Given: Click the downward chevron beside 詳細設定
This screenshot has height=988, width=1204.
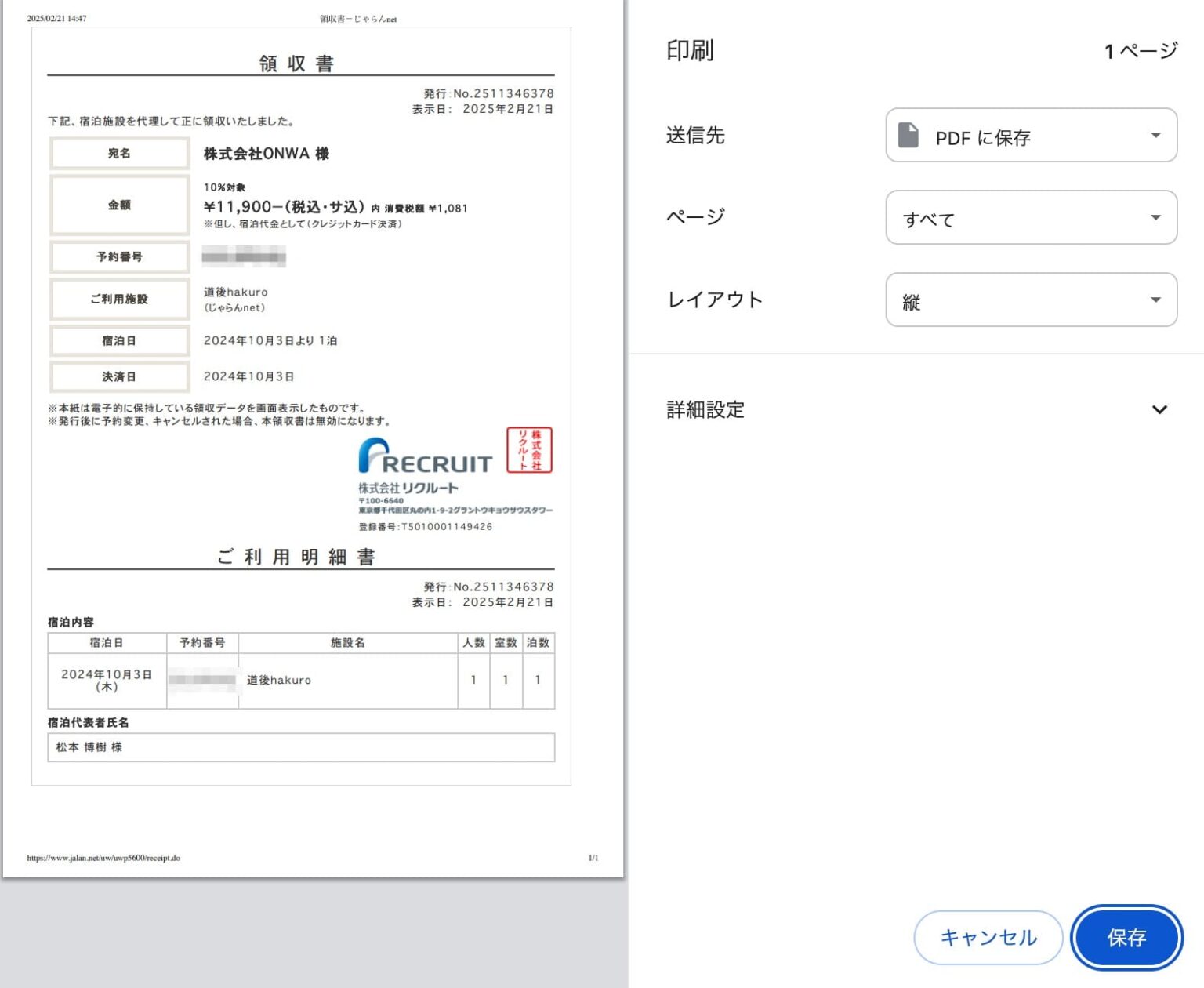Looking at the screenshot, I should point(1159,410).
